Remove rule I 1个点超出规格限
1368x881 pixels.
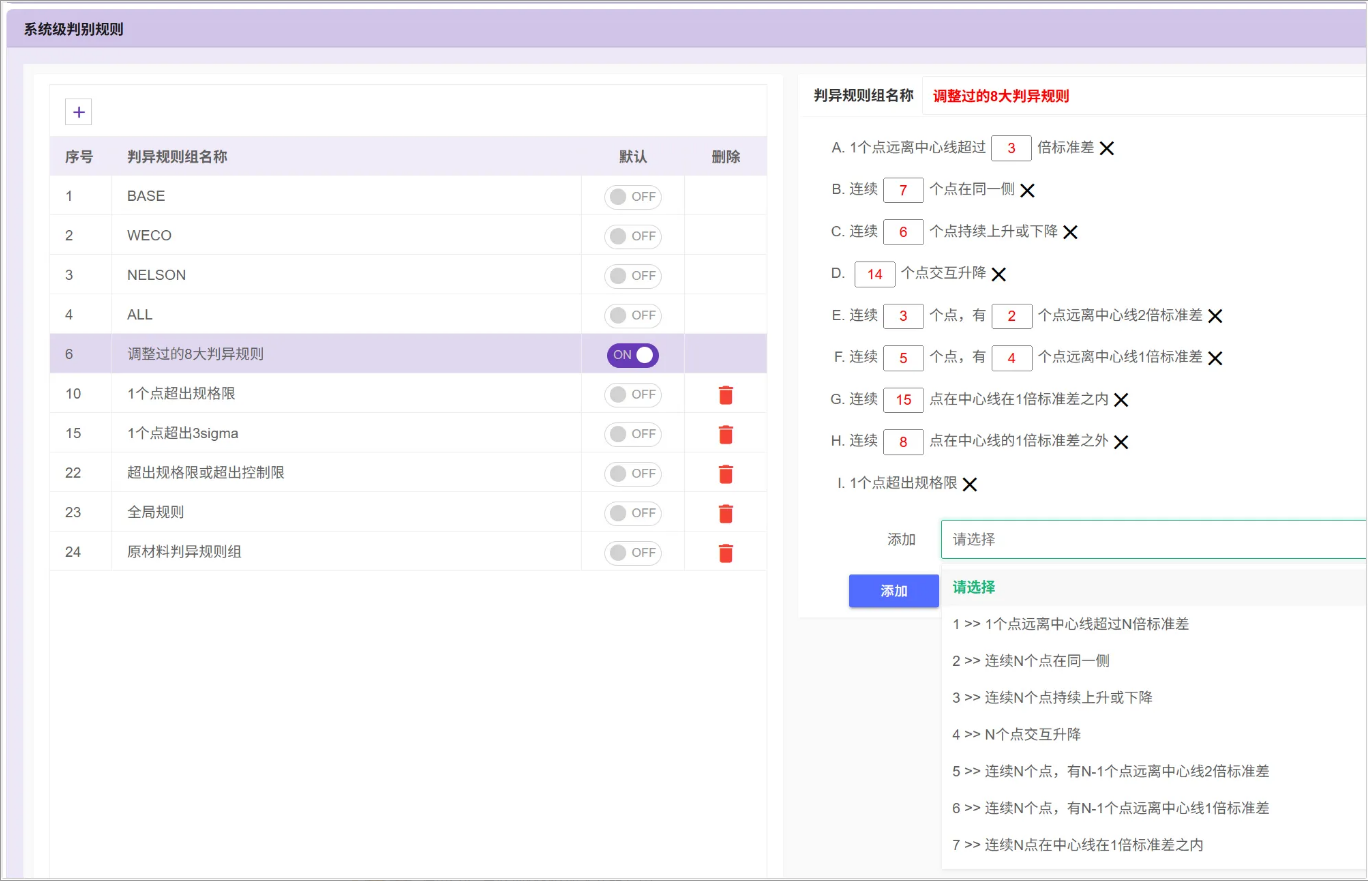(969, 484)
